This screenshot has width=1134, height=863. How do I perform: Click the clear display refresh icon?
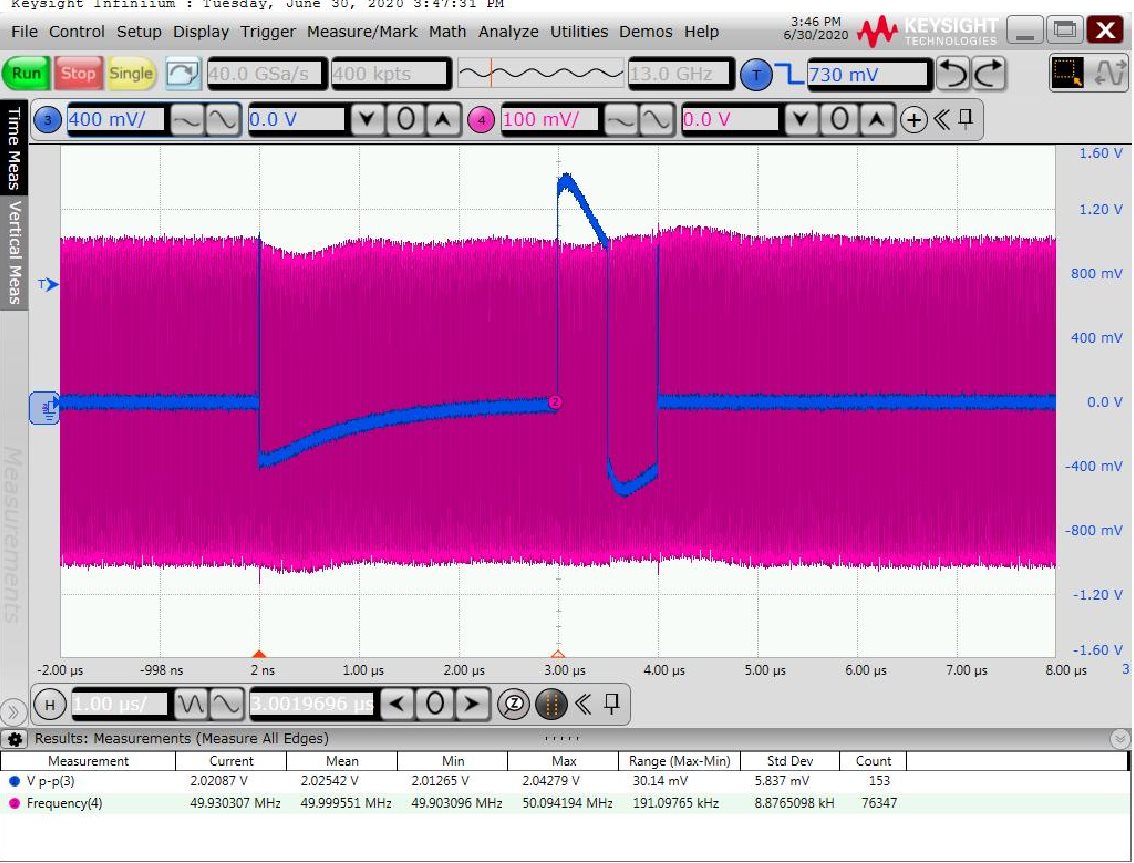point(182,74)
